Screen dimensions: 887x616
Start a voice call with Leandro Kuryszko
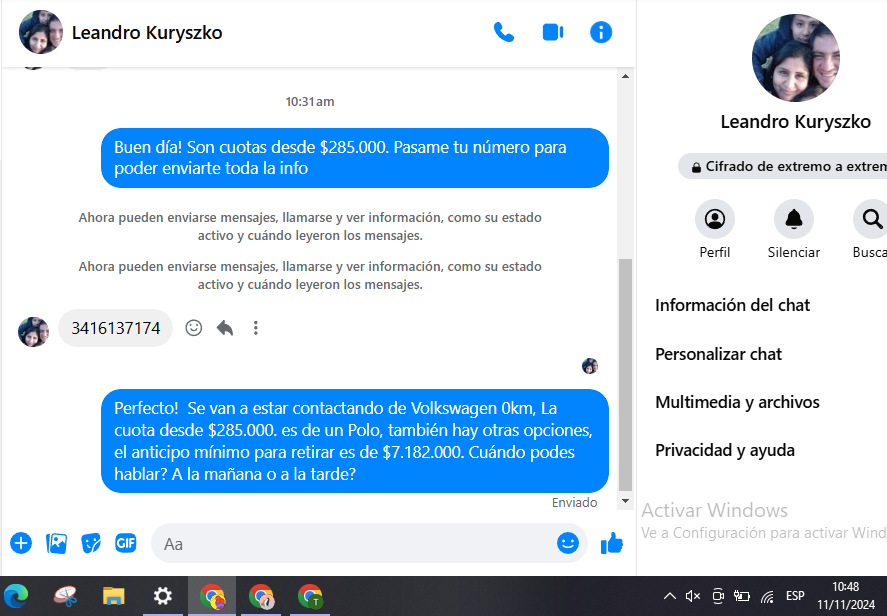(x=504, y=32)
